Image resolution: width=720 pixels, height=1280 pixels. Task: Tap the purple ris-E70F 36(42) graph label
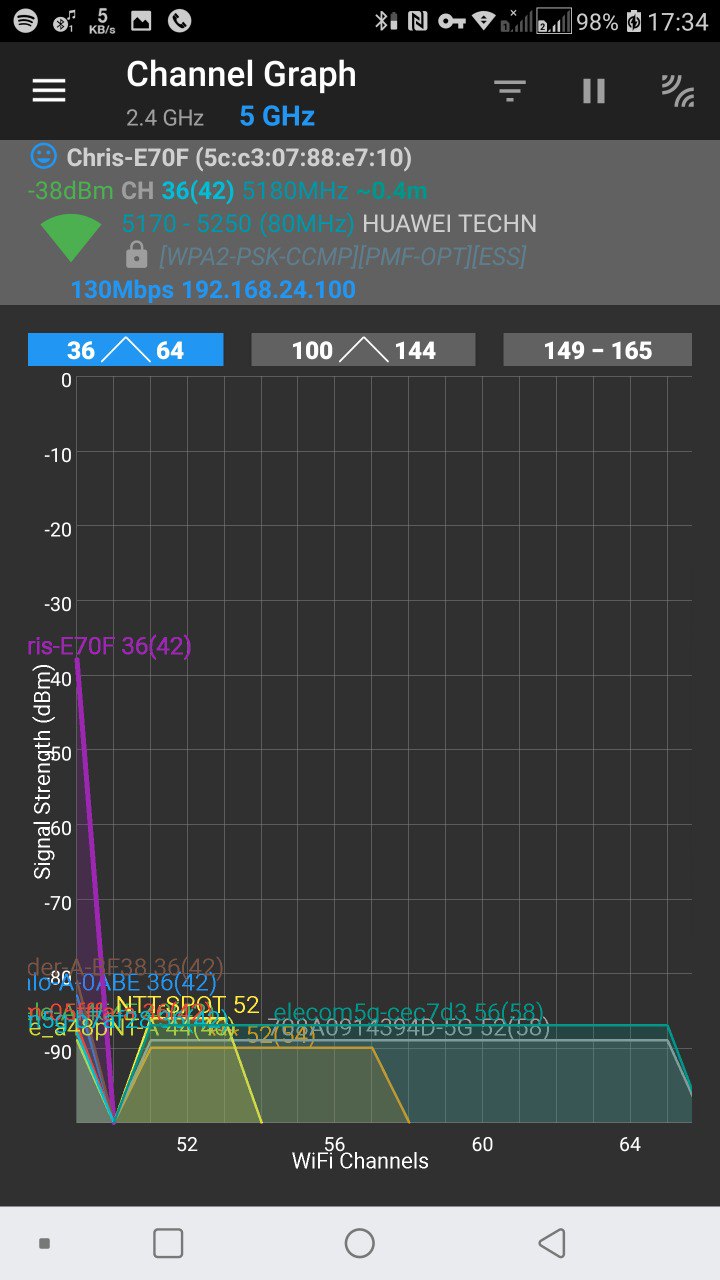pos(110,646)
